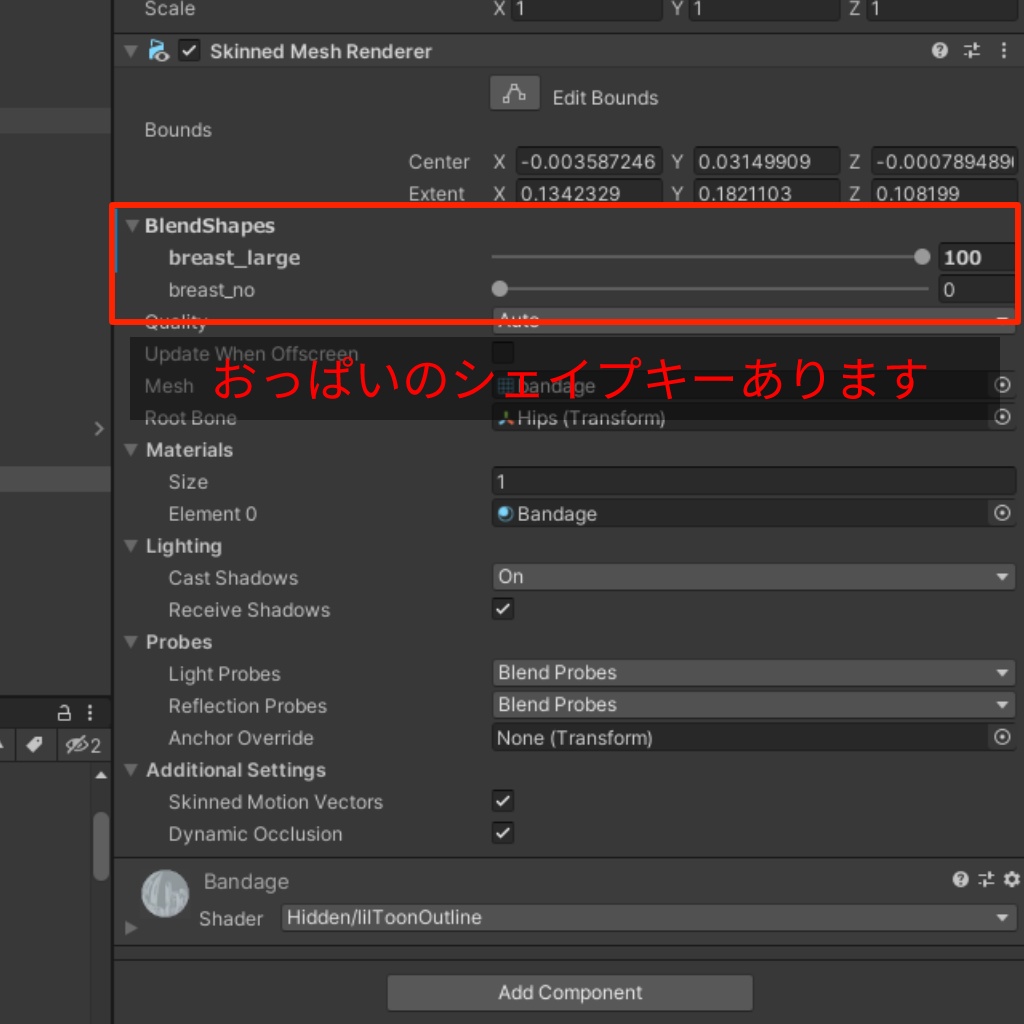Screen dimensions: 1024x1024
Task: Open Bandage material gear settings
Action: [x=1011, y=880]
